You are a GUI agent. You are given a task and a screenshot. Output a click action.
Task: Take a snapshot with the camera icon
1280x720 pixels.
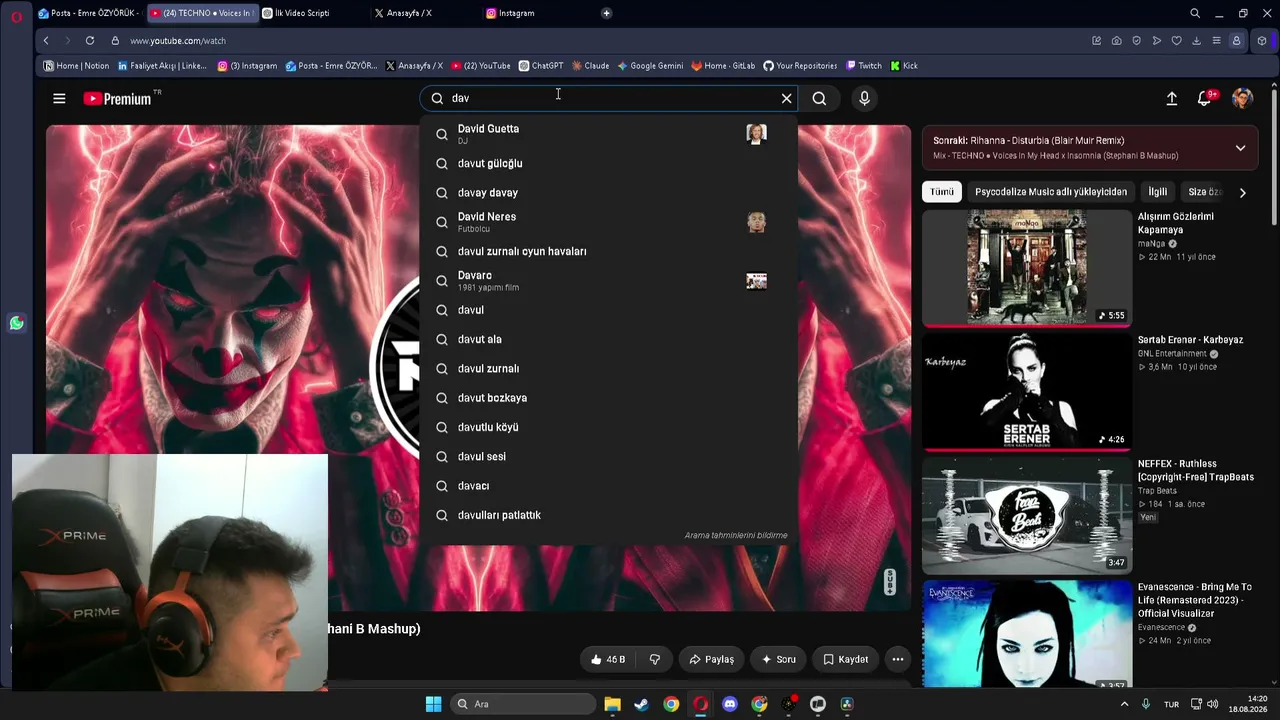point(1116,41)
